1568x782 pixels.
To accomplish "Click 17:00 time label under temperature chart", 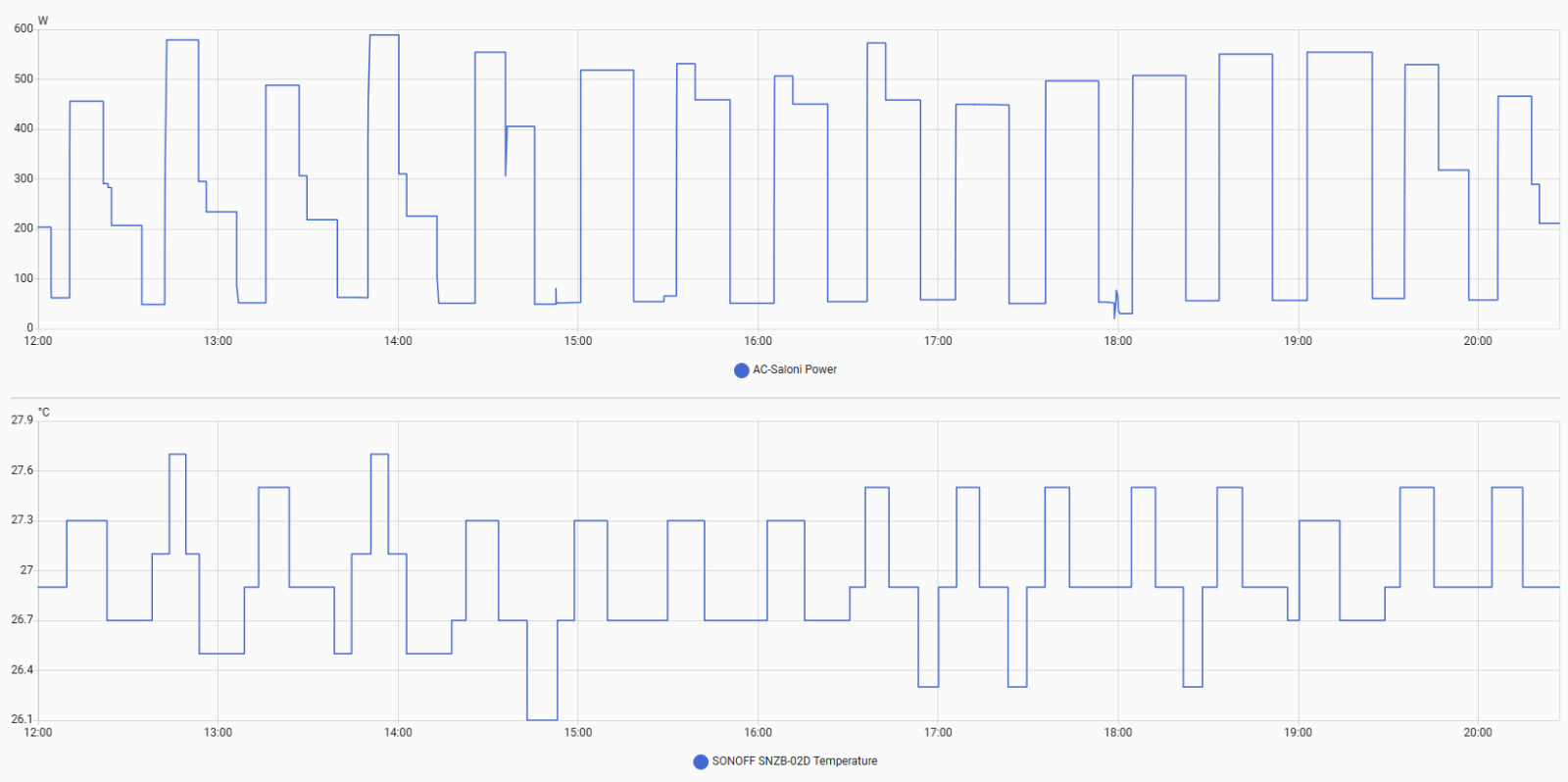I will click(938, 732).
